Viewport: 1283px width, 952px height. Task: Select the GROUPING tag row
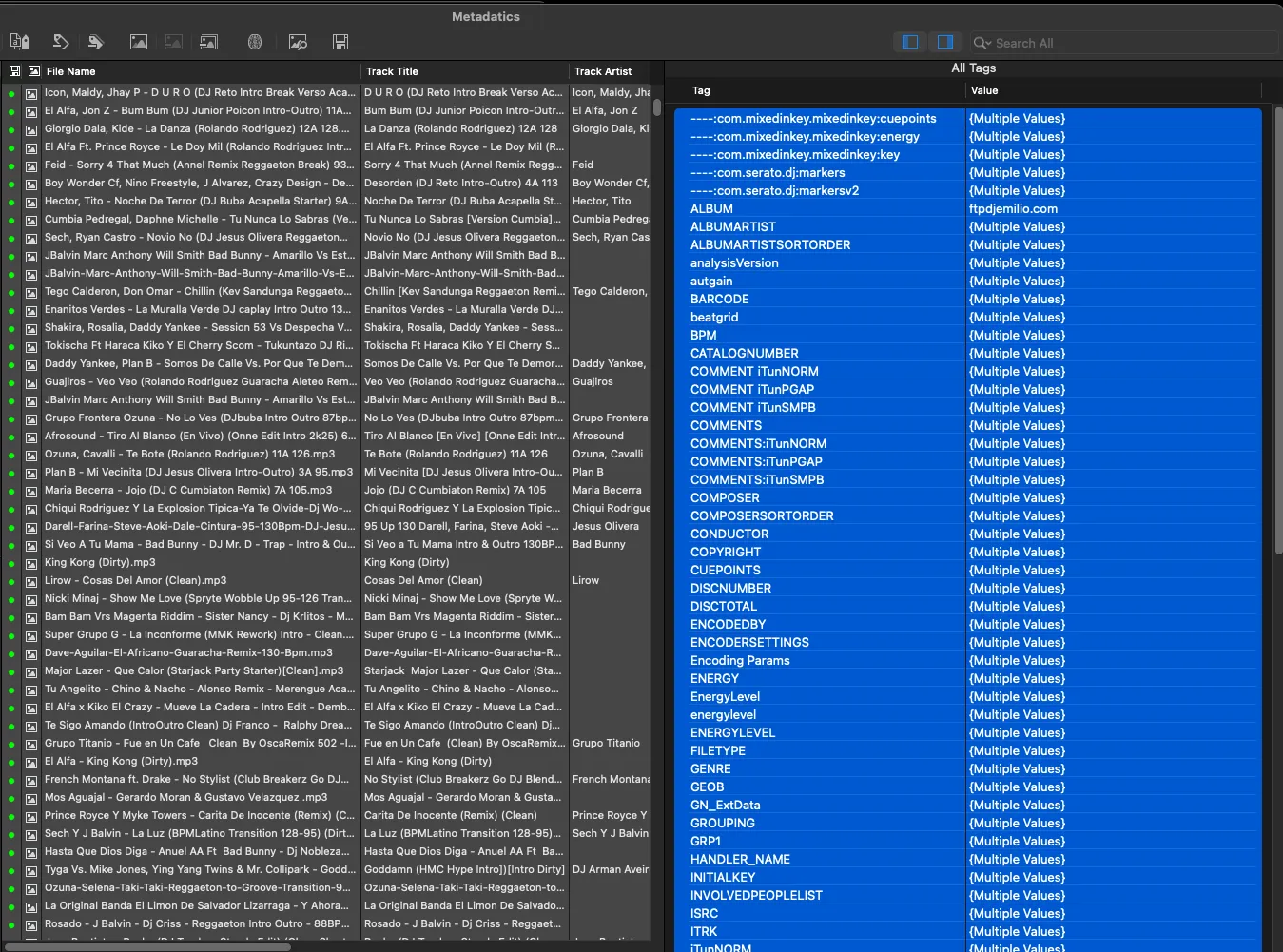967,824
